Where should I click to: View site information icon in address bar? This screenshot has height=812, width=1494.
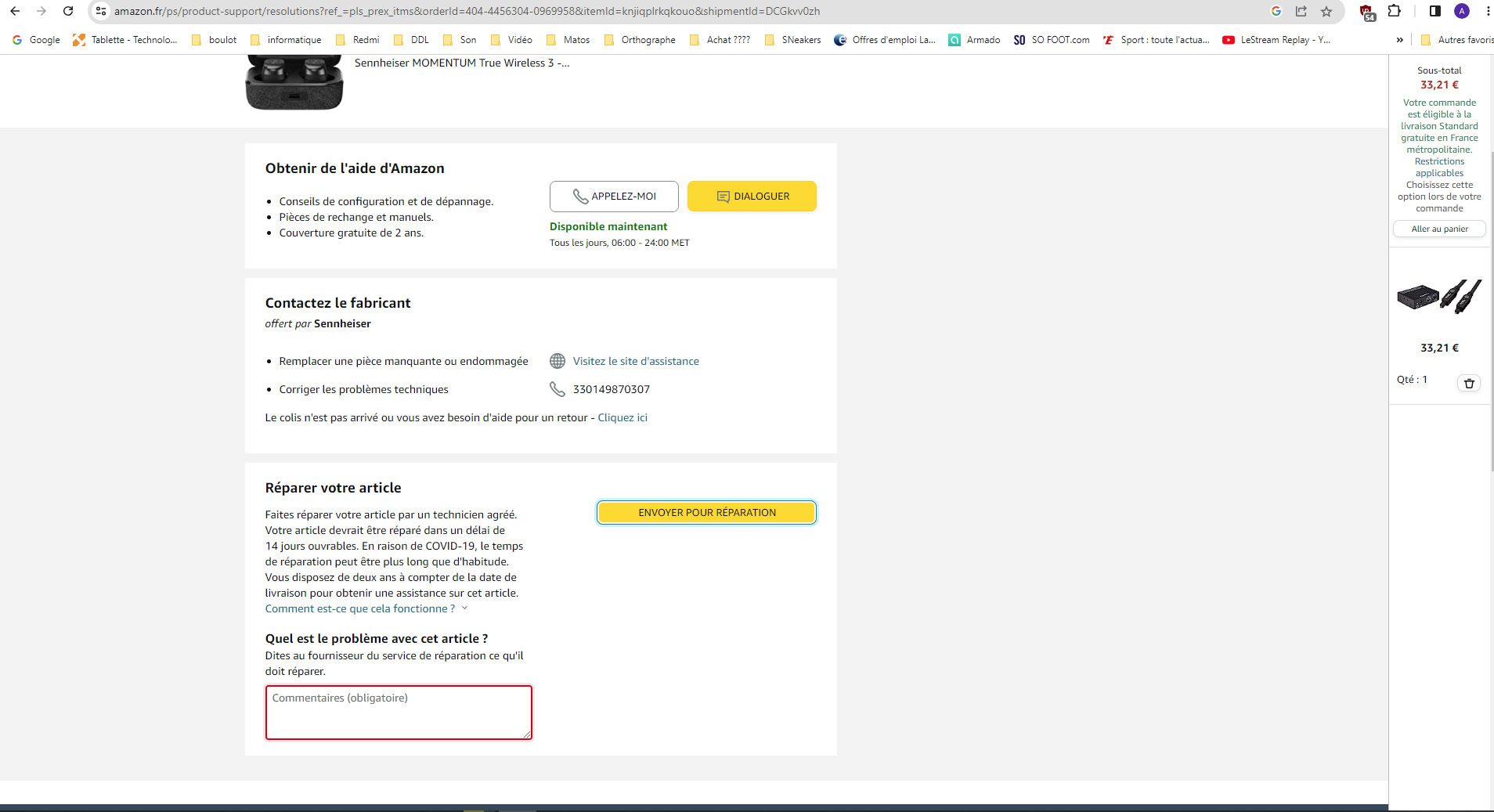coord(101,11)
